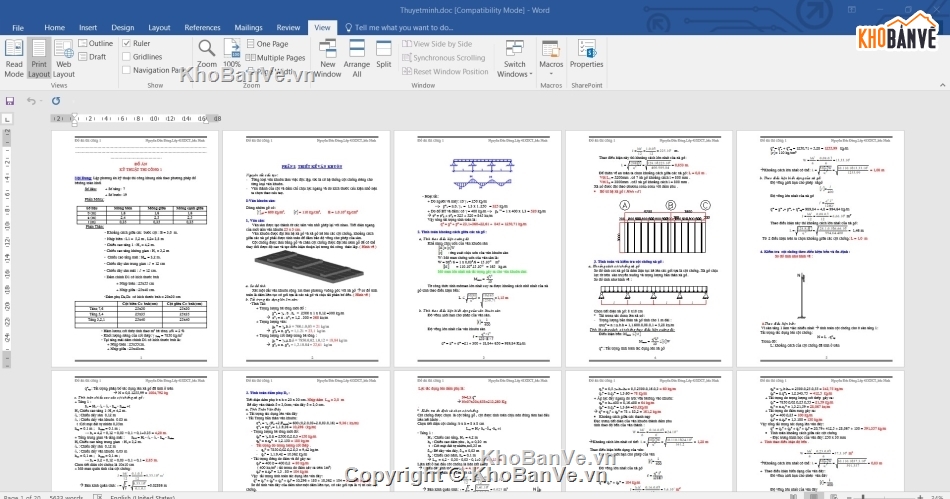Open the References tab
The height and width of the screenshot is (499, 950).
pos(202,27)
